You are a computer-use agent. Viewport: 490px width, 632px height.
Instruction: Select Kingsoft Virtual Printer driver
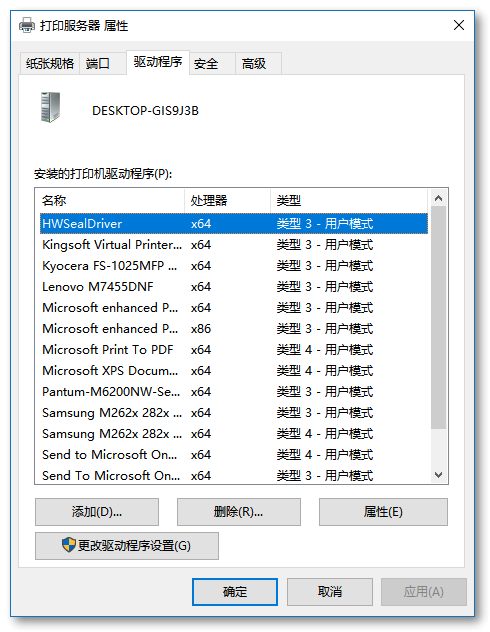pos(234,245)
